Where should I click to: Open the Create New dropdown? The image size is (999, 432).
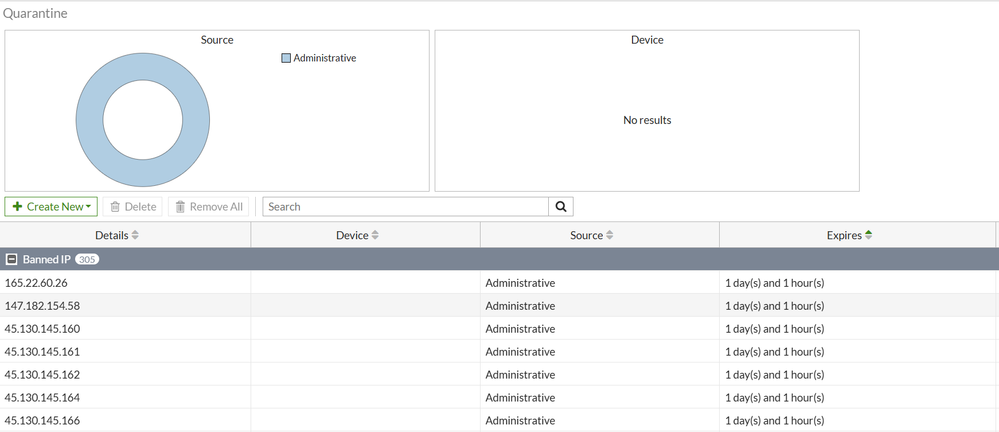[x=51, y=207]
